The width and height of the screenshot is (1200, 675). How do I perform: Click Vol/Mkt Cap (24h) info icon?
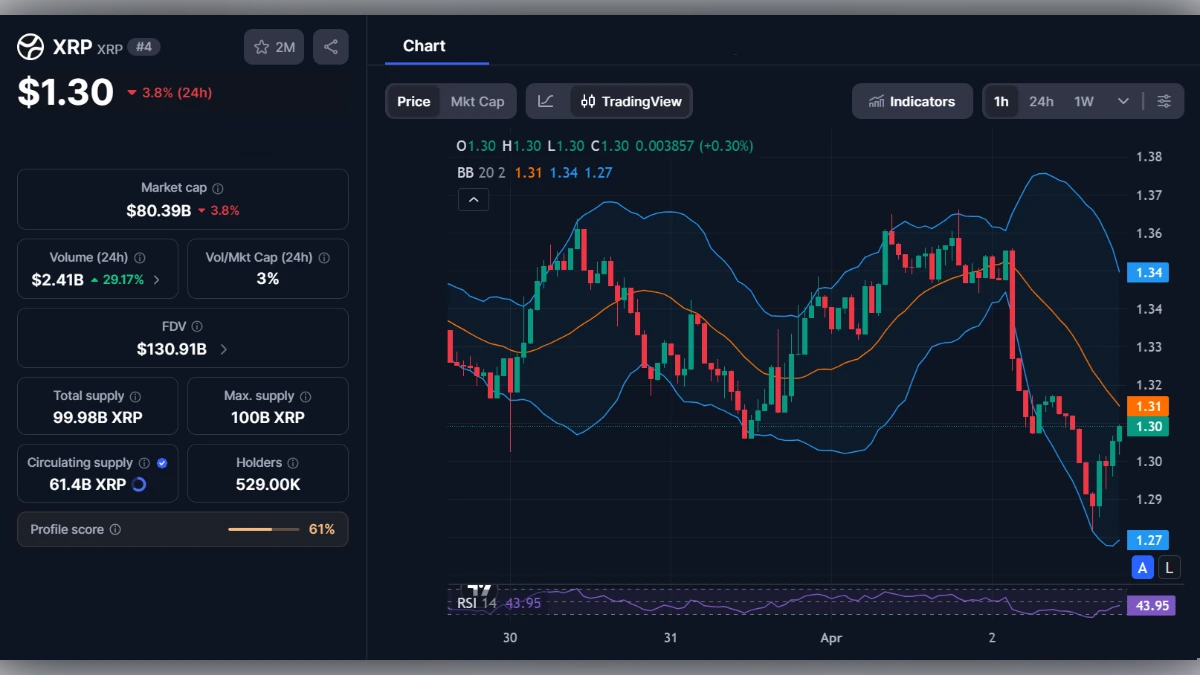click(x=323, y=258)
